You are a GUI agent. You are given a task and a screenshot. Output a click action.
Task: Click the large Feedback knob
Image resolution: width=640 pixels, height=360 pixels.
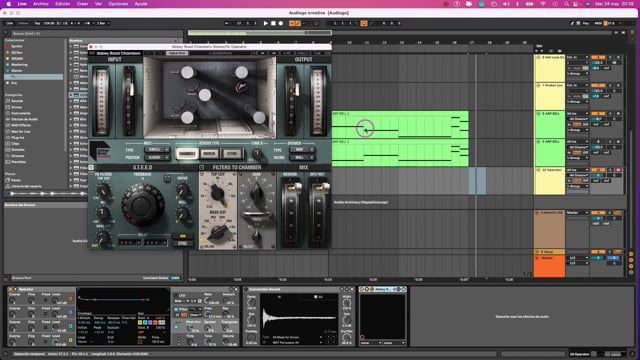coord(142,204)
